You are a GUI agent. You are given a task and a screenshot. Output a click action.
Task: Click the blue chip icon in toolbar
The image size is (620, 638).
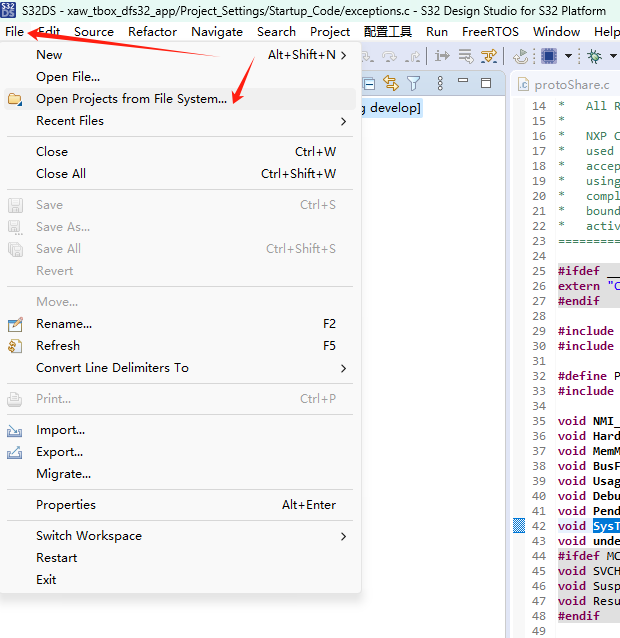(549, 57)
